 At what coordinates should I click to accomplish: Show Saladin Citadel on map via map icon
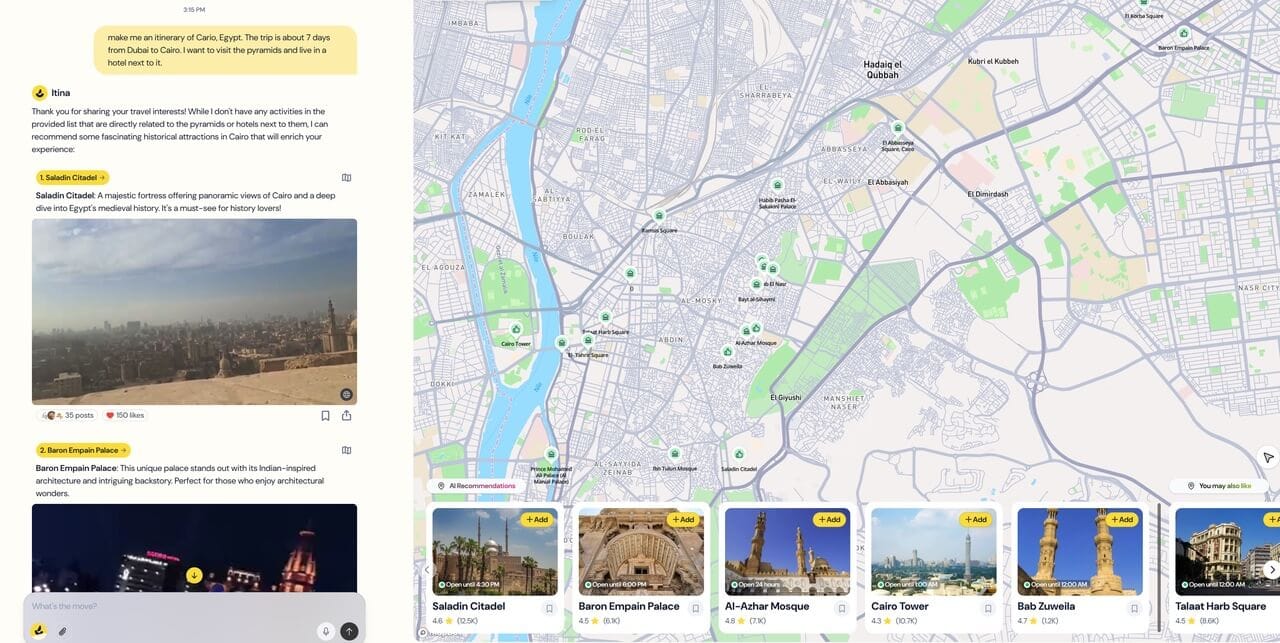pos(346,178)
